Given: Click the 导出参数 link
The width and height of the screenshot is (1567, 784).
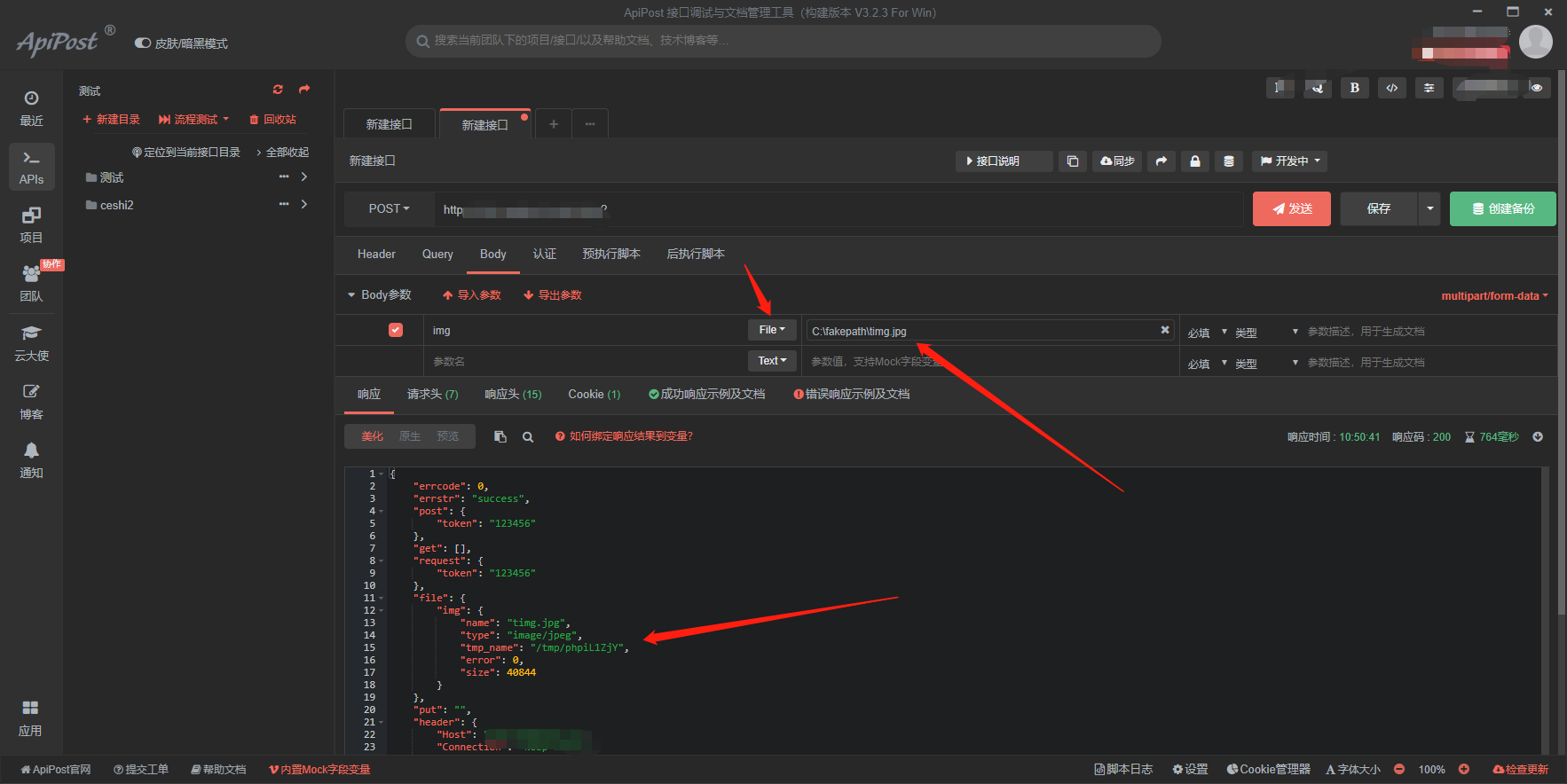Looking at the screenshot, I should pos(553,294).
